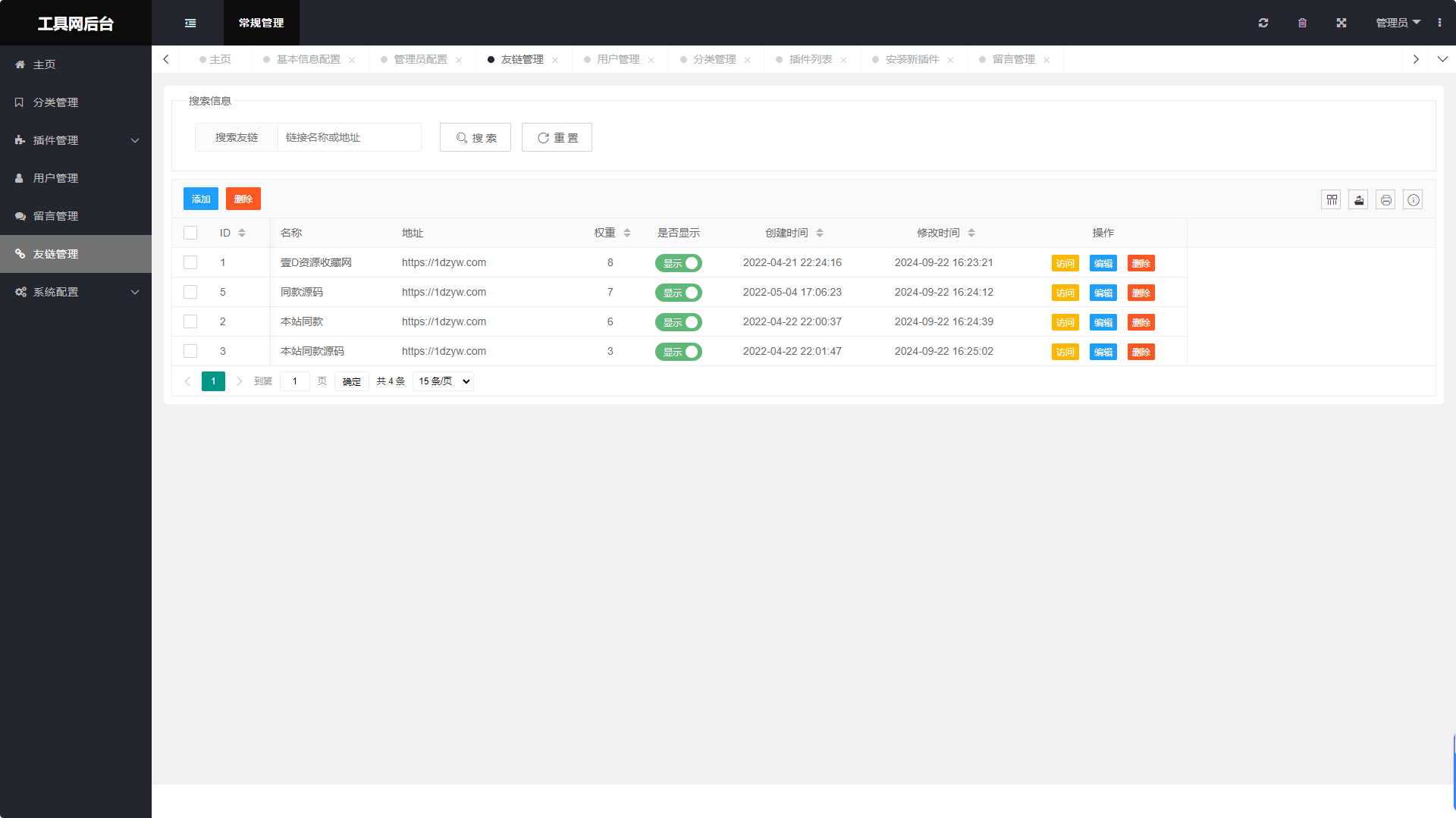Click the current page 1 button

click(213, 381)
